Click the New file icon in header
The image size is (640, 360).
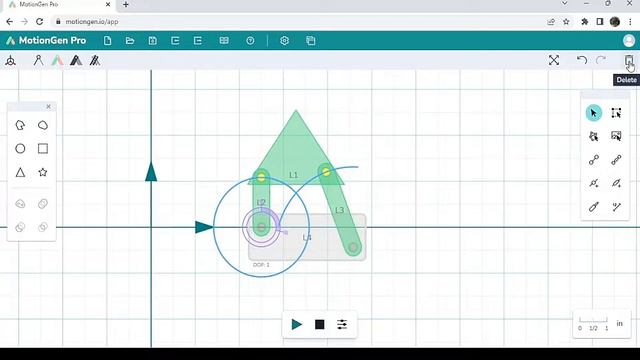[107, 40]
